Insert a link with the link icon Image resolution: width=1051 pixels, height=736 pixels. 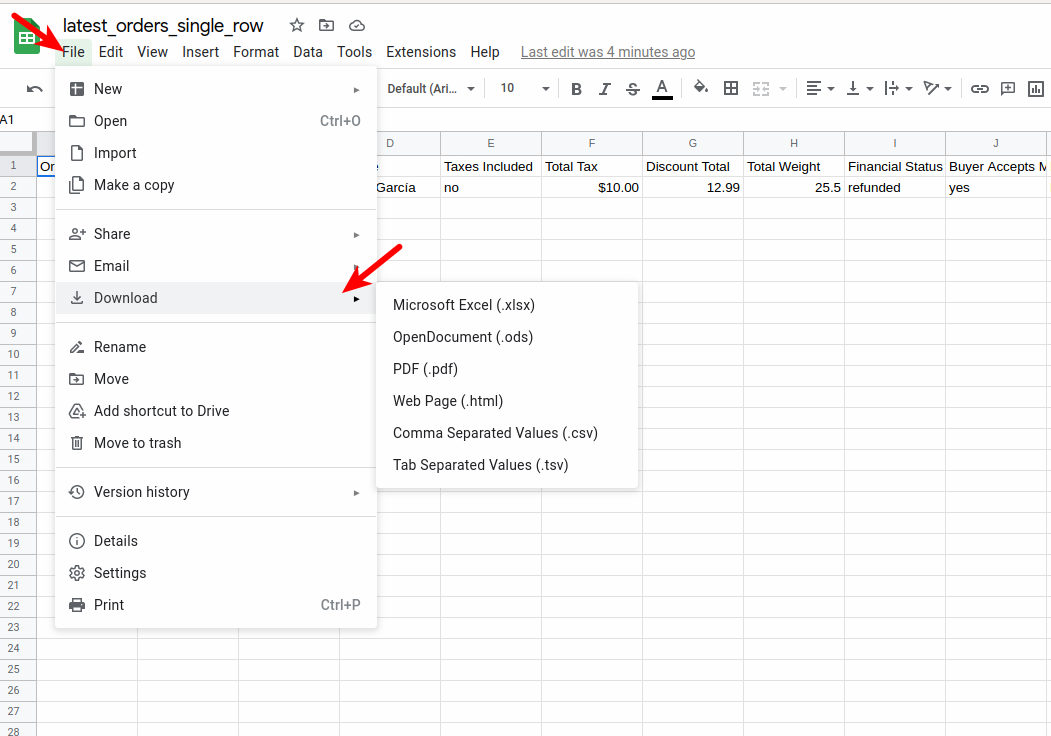(x=980, y=88)
